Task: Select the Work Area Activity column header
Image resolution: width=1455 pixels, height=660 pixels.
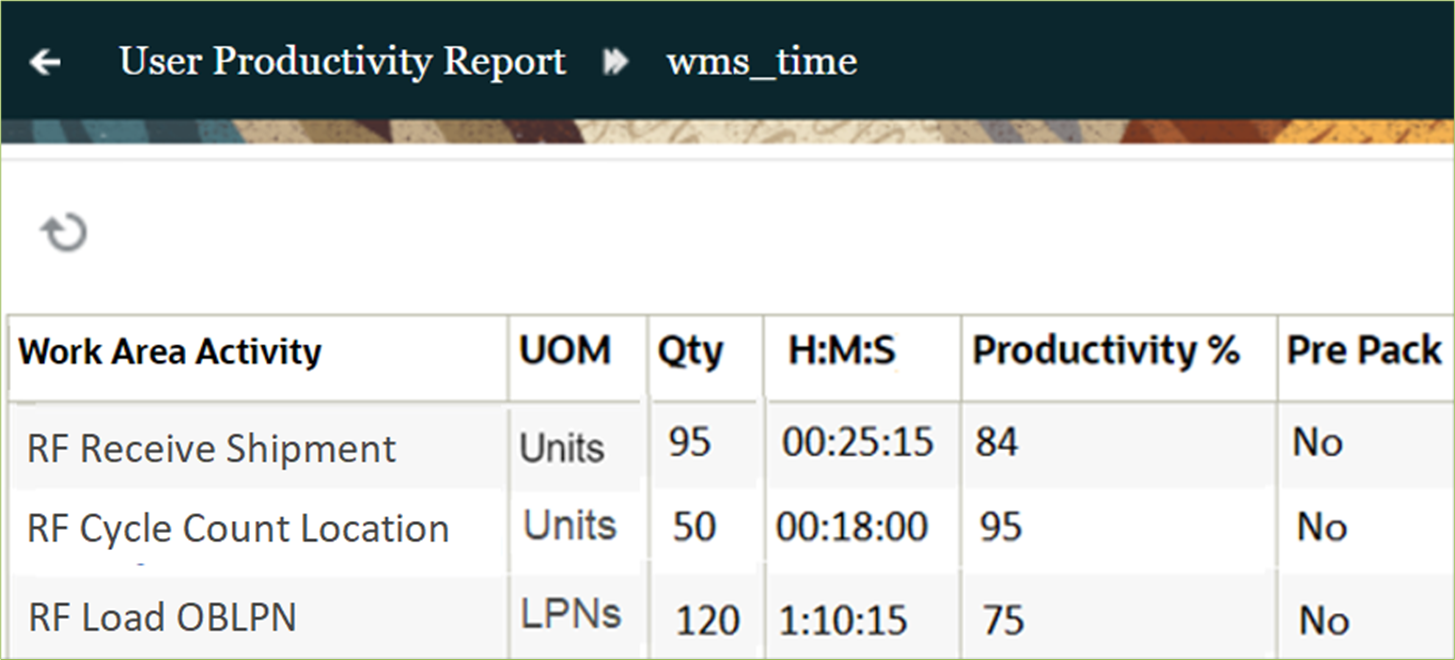Action: (170, 351)
